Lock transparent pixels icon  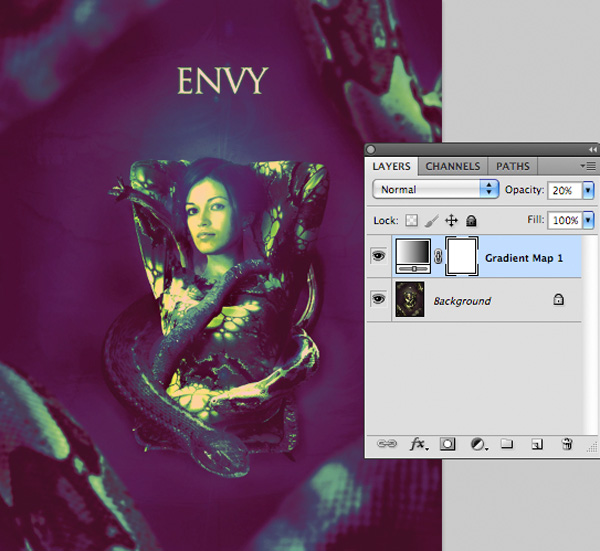(411, 220)
